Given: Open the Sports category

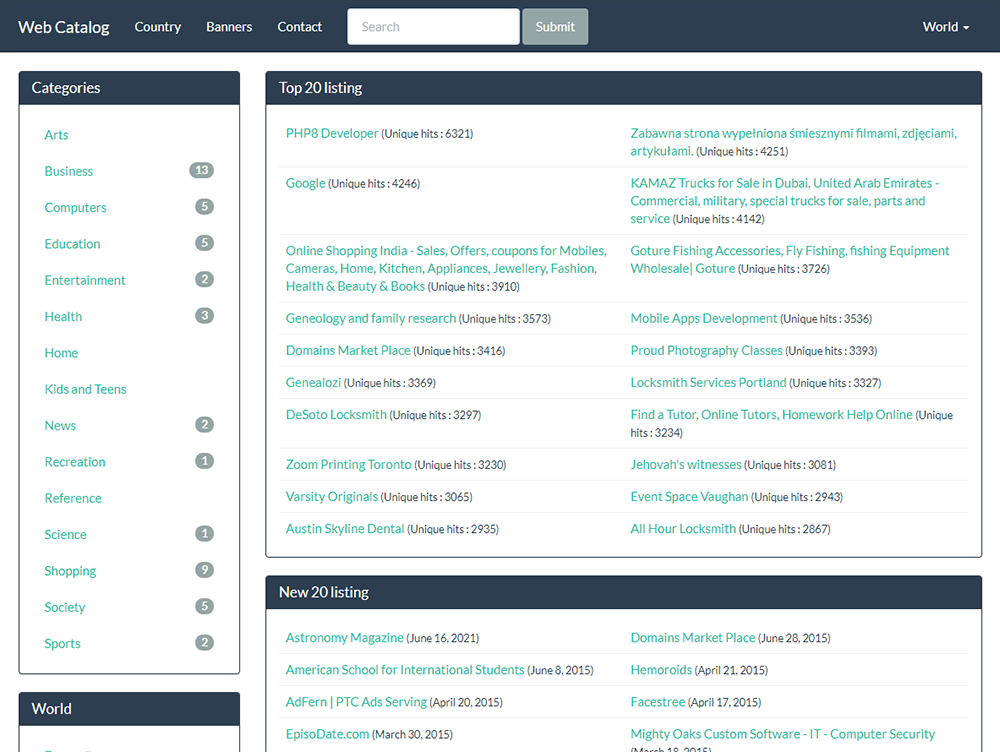Looking at the screenshot, I should pyautogui.click(x=62, y=643).
